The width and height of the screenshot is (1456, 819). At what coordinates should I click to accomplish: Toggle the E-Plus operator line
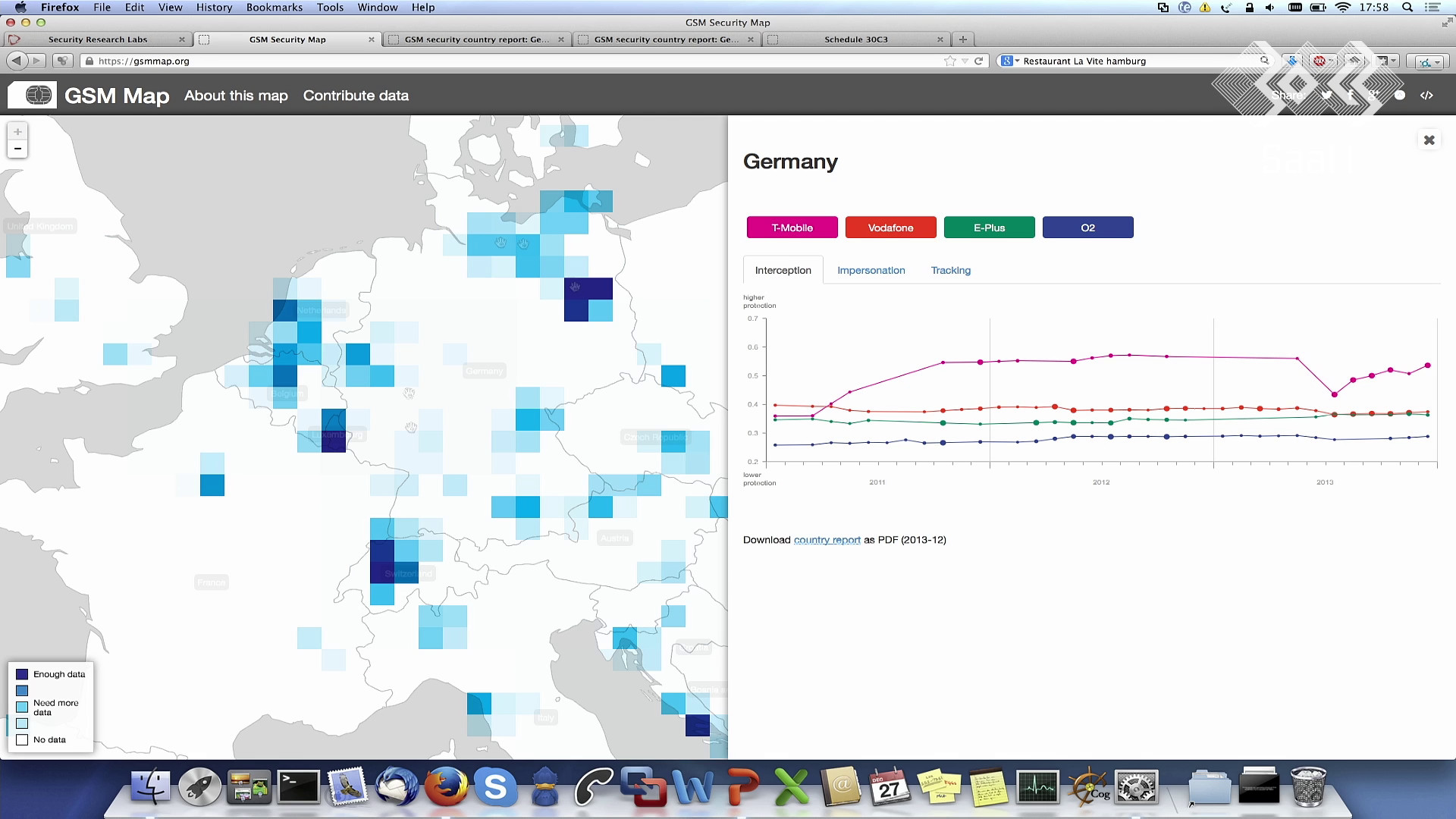point(990,227)
